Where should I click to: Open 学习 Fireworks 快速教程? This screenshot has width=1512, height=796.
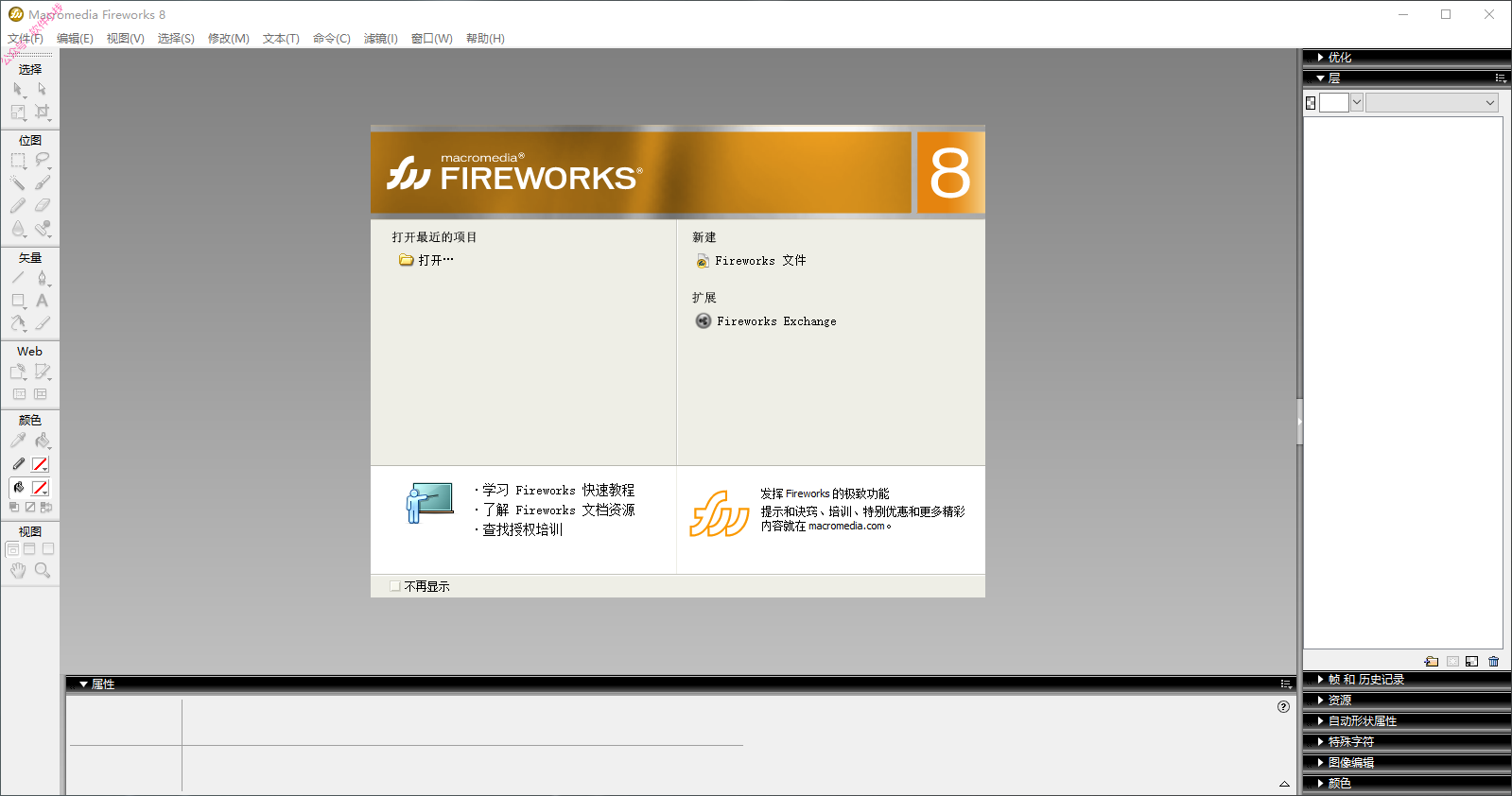coord(558,491)
